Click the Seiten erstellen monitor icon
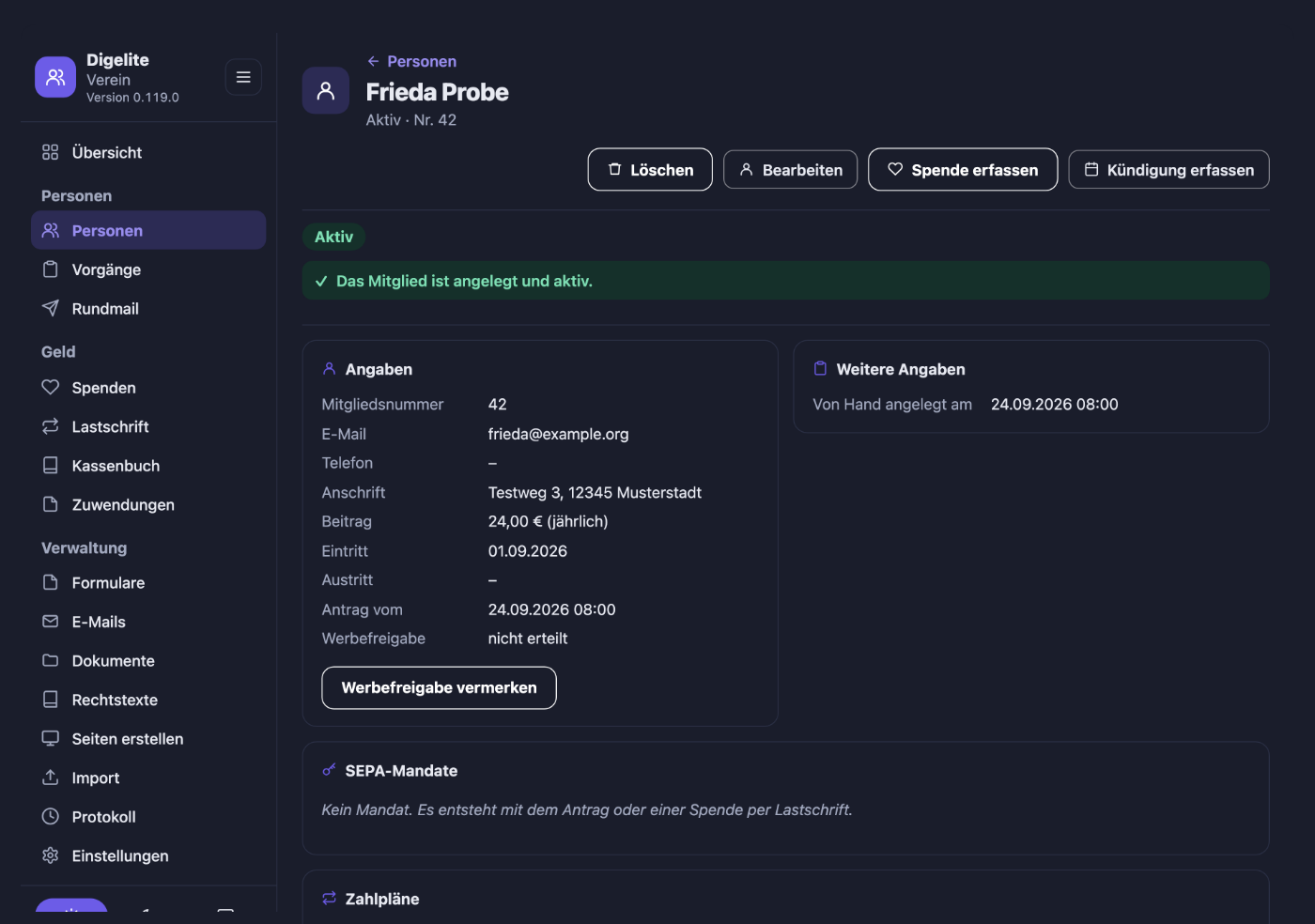This screenshot has width=1315, height=924. (x=51, y=738)
